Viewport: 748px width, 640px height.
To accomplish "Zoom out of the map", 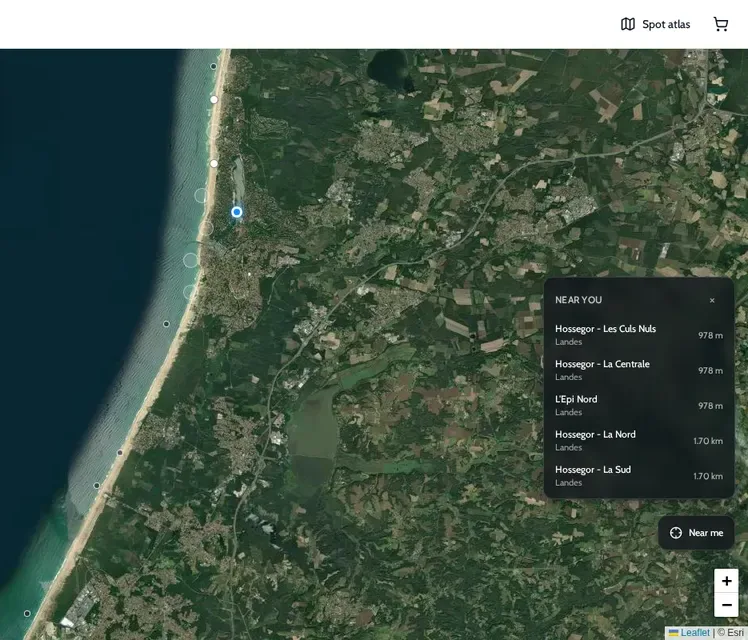I will [x=726, y=605].
